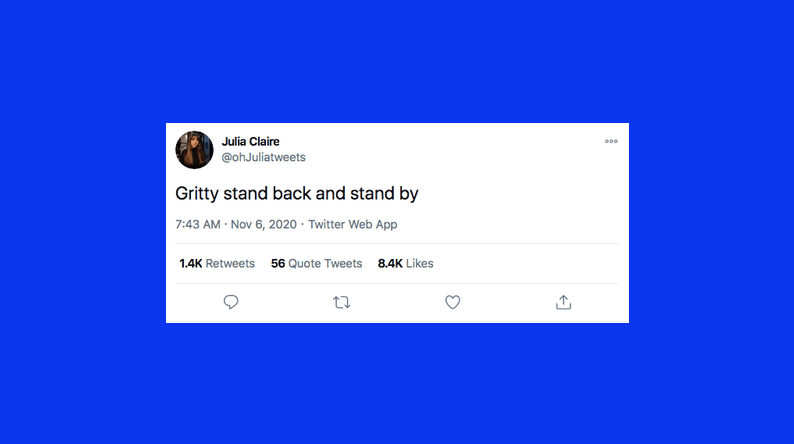
Task: View the 1.4K Retweets list
Action: (x=217, y=263)
